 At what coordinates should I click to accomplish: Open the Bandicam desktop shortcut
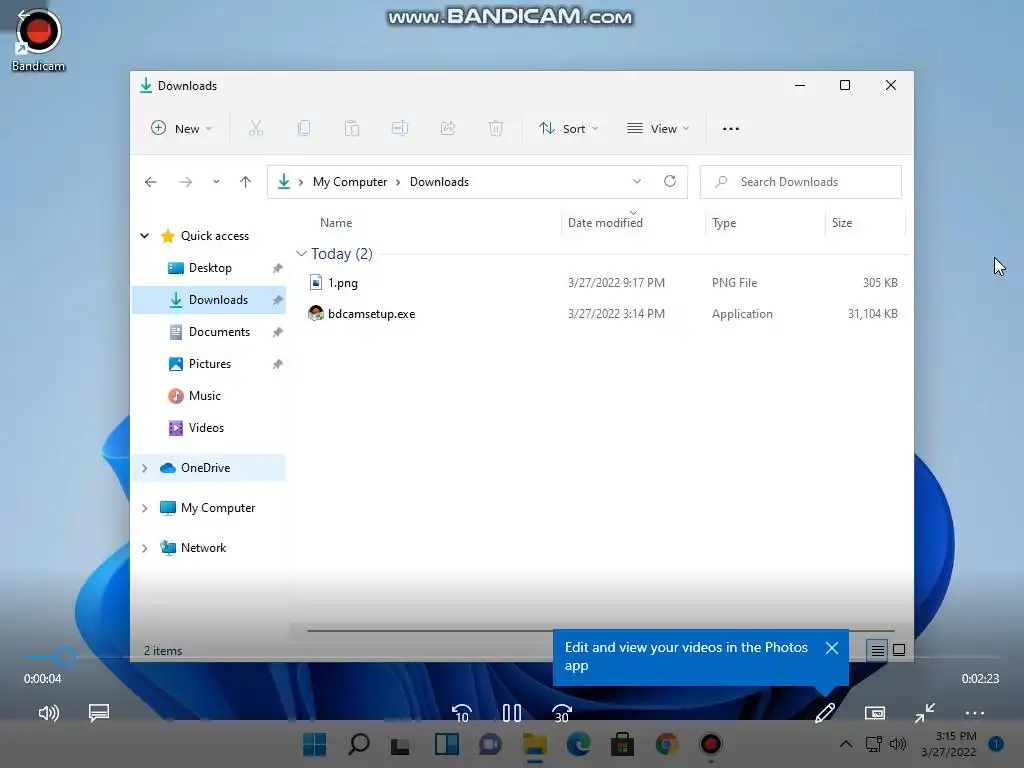tap(38, 40)
